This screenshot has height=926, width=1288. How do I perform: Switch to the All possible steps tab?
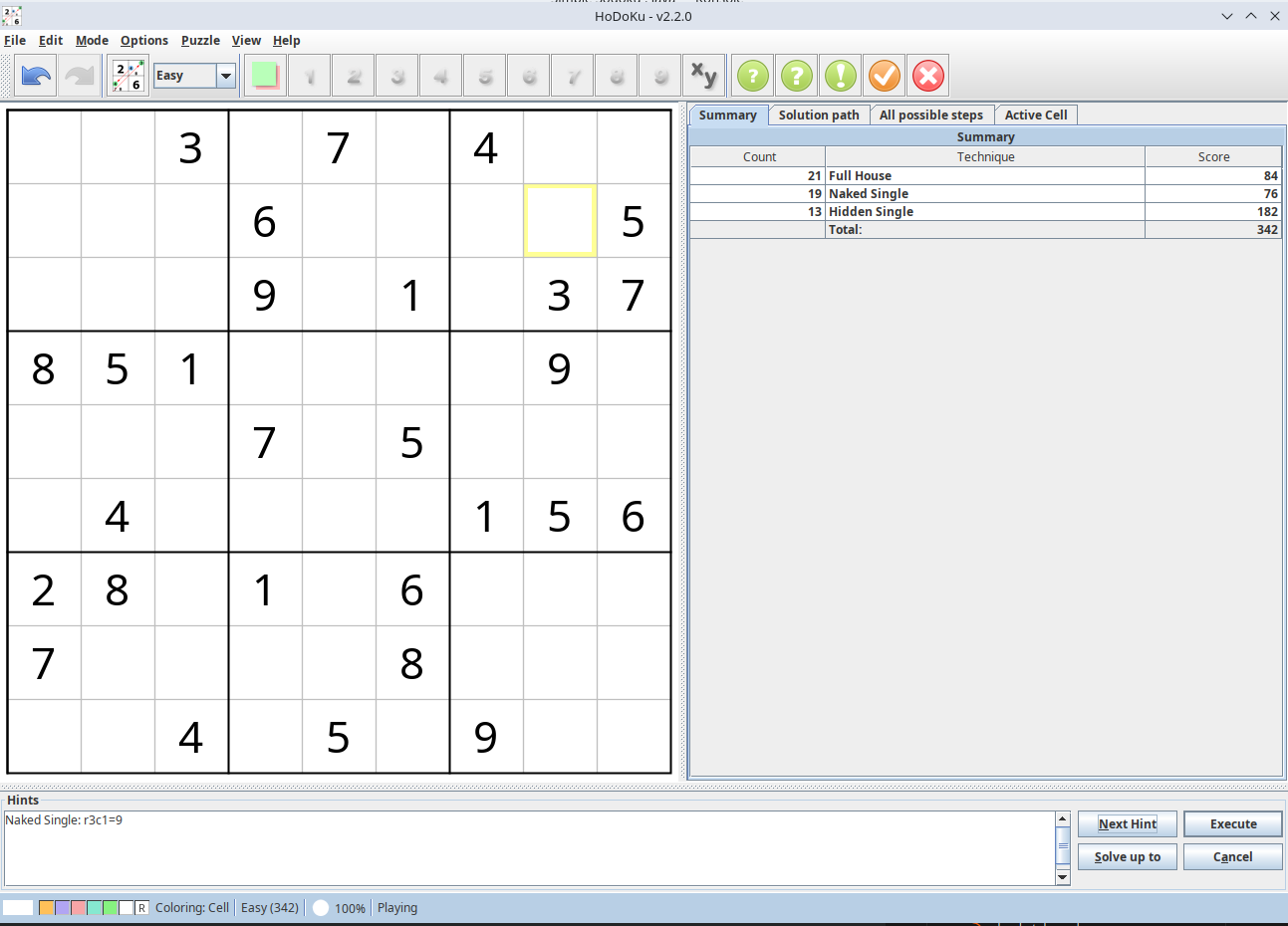coord(930,116)
